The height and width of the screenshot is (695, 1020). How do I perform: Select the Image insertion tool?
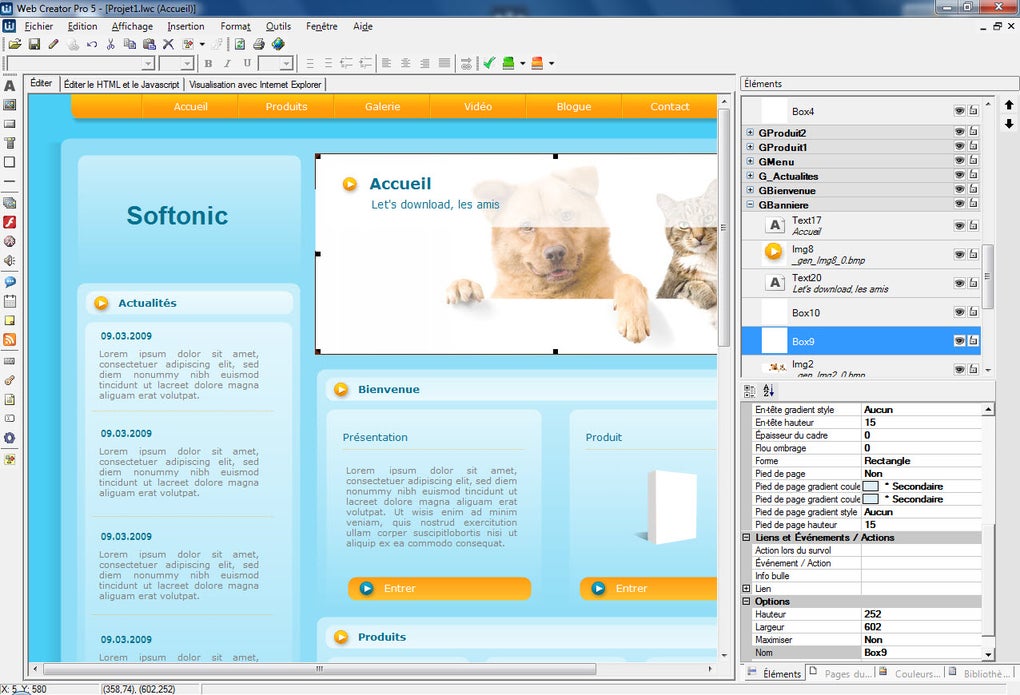[10, 105]
